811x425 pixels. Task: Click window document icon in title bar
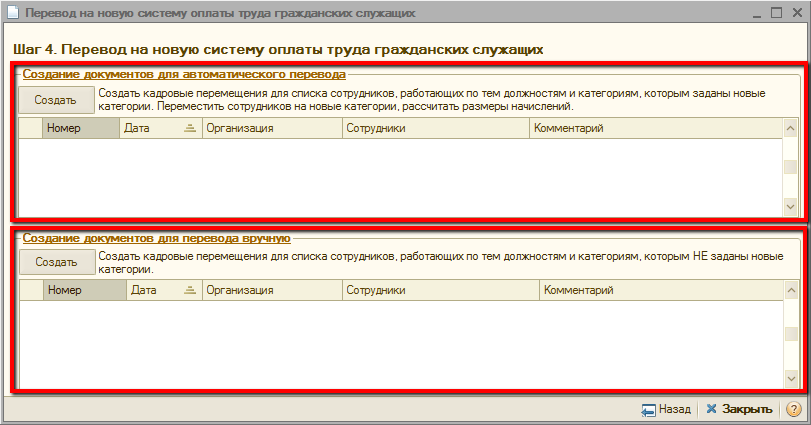click(x=12, y=14)
